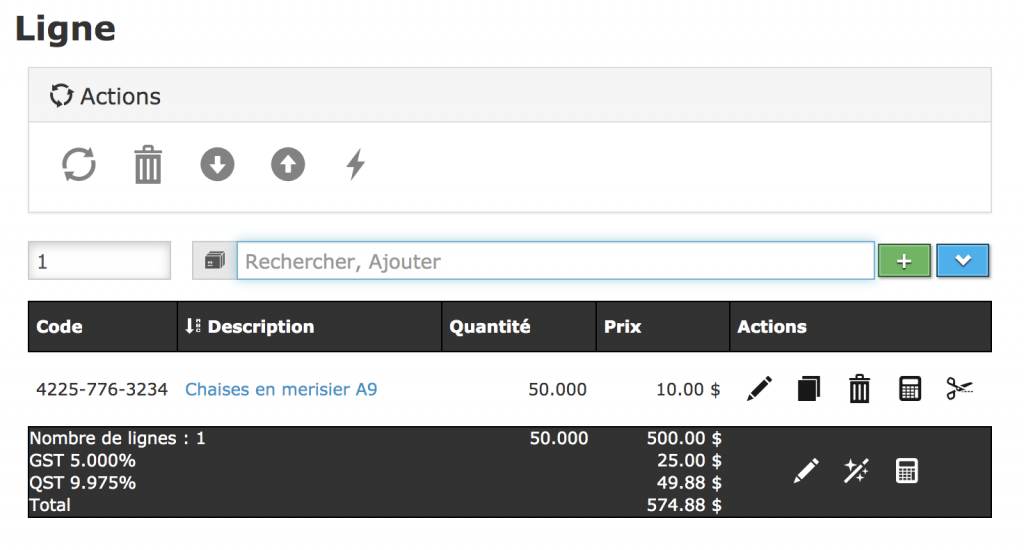Expand the blue dropdown arrow button
The height and width of the screenshot is (550, 1024).
(963, 261)
